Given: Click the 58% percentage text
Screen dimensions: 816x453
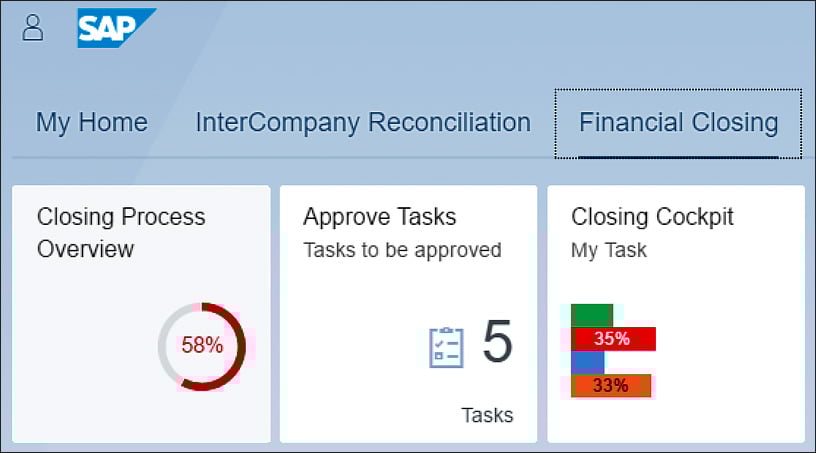Looking at the screenshot, I should tap(202, 345).
